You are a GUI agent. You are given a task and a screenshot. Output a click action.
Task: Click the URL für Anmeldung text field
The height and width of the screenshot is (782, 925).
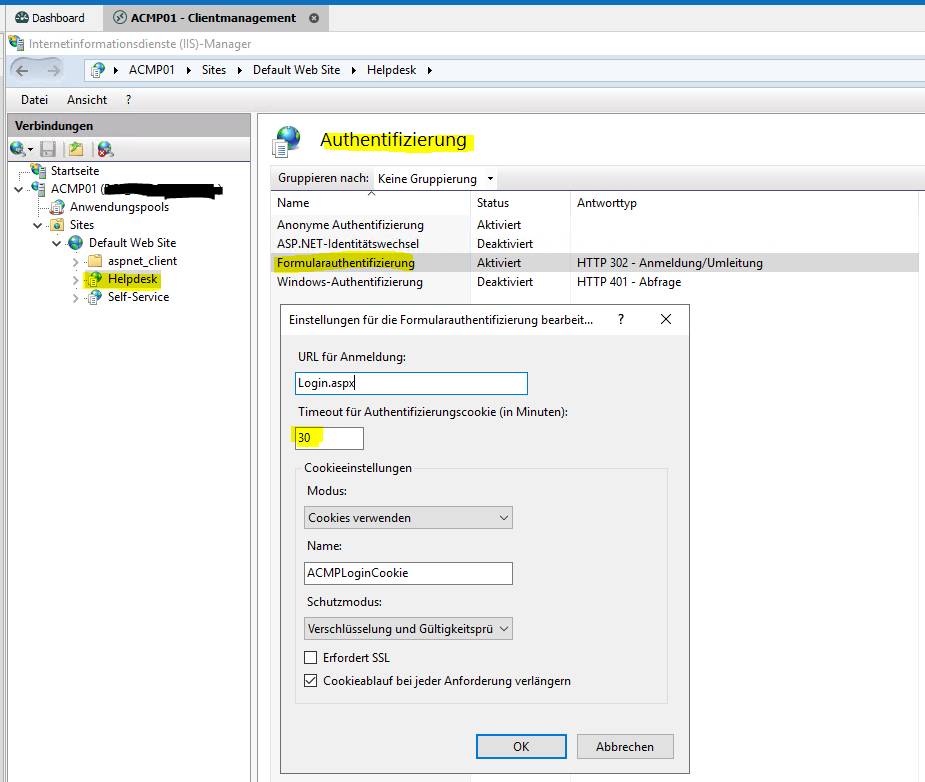411,383
